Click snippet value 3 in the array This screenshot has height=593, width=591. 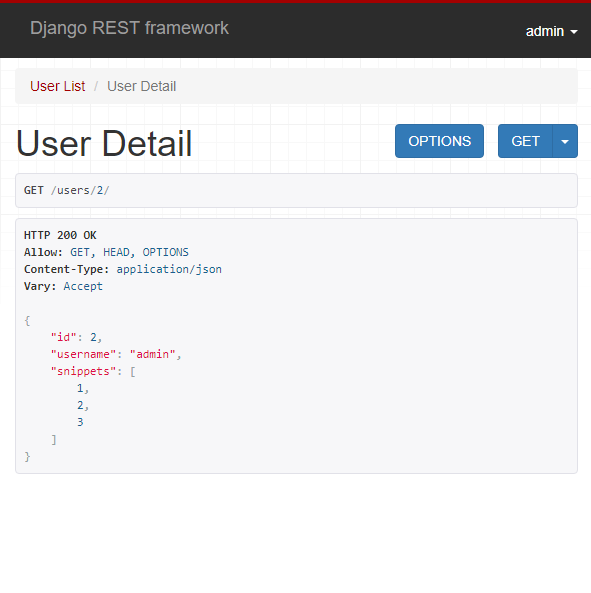click(x=80, y=422)
